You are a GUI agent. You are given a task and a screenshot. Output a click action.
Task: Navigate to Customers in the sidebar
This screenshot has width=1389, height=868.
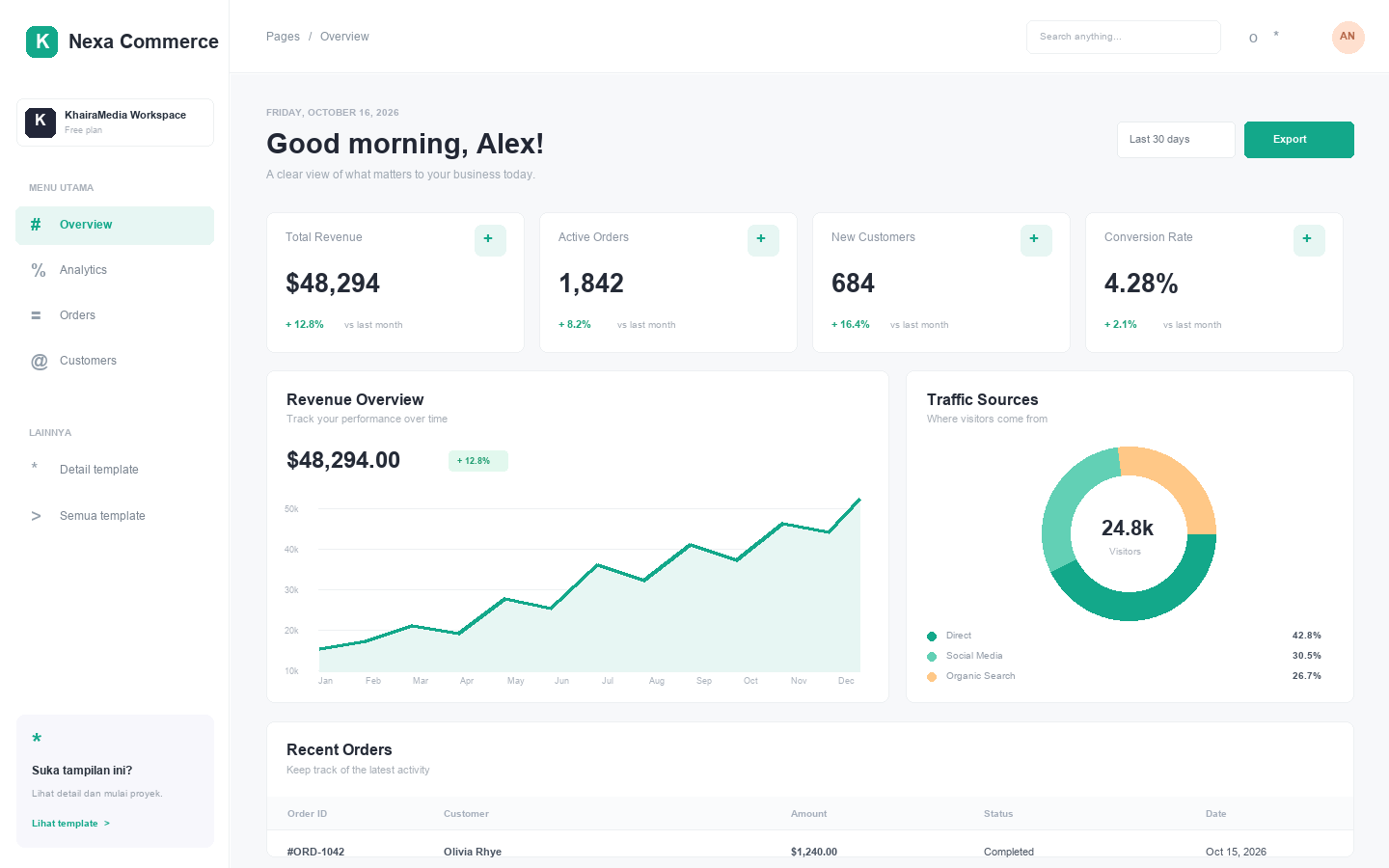pyautogui.click(x=115, y=362)
